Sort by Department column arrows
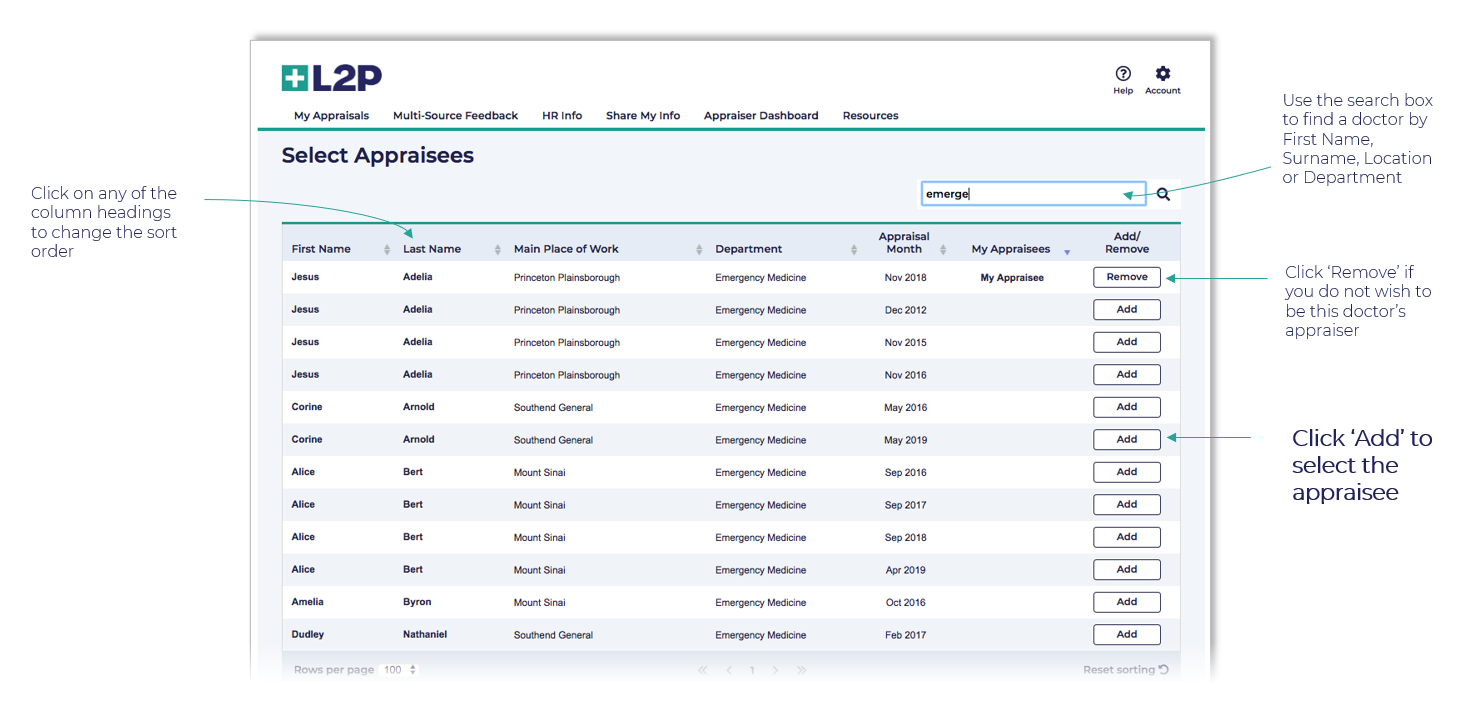The width and height of the screenshot is (1474, 710). point(854,250)
